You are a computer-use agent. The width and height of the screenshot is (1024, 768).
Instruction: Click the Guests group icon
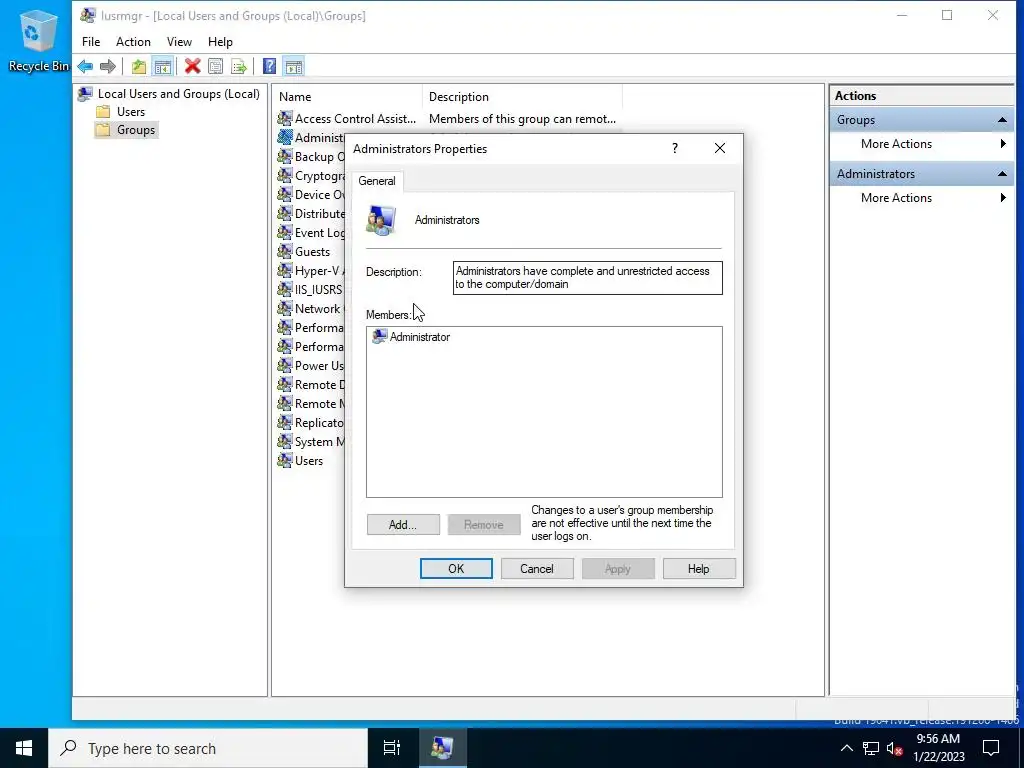pos(285,251)
